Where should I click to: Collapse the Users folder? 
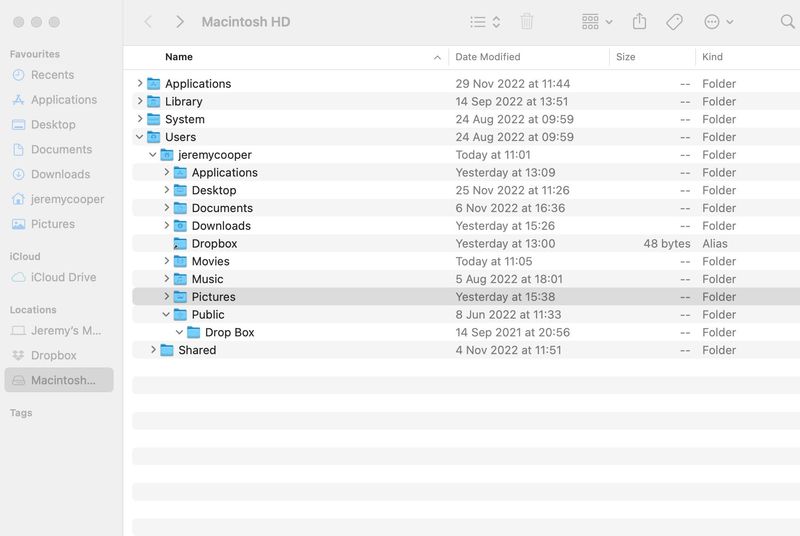(140, 137)
